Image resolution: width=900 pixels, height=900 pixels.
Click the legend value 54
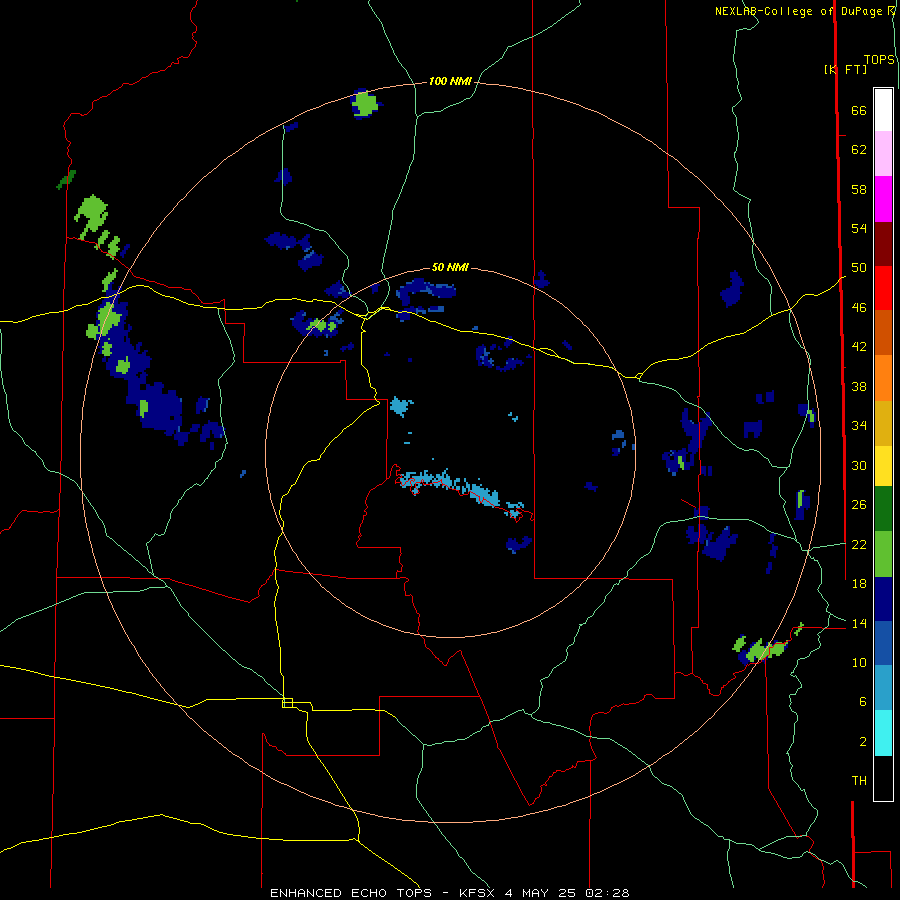point(859,228)
